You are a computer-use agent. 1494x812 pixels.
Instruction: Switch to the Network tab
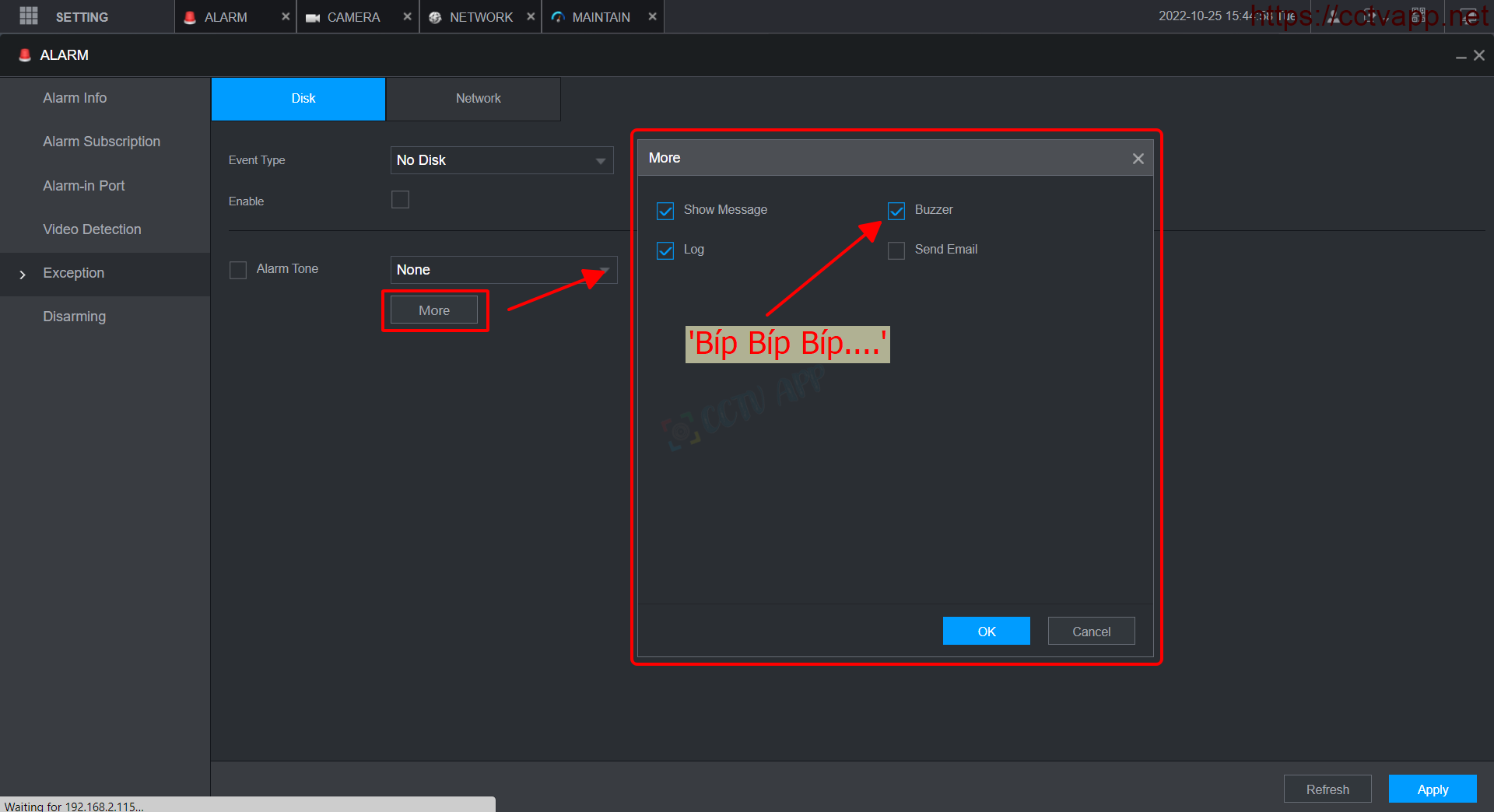pos(478,99)
